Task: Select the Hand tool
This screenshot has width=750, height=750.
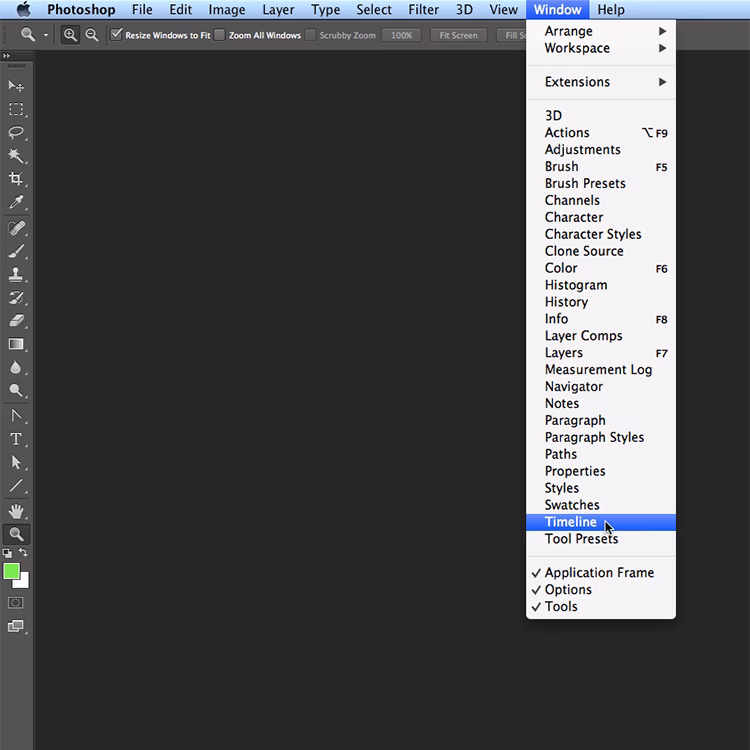Action: click(x=16, y=511)
